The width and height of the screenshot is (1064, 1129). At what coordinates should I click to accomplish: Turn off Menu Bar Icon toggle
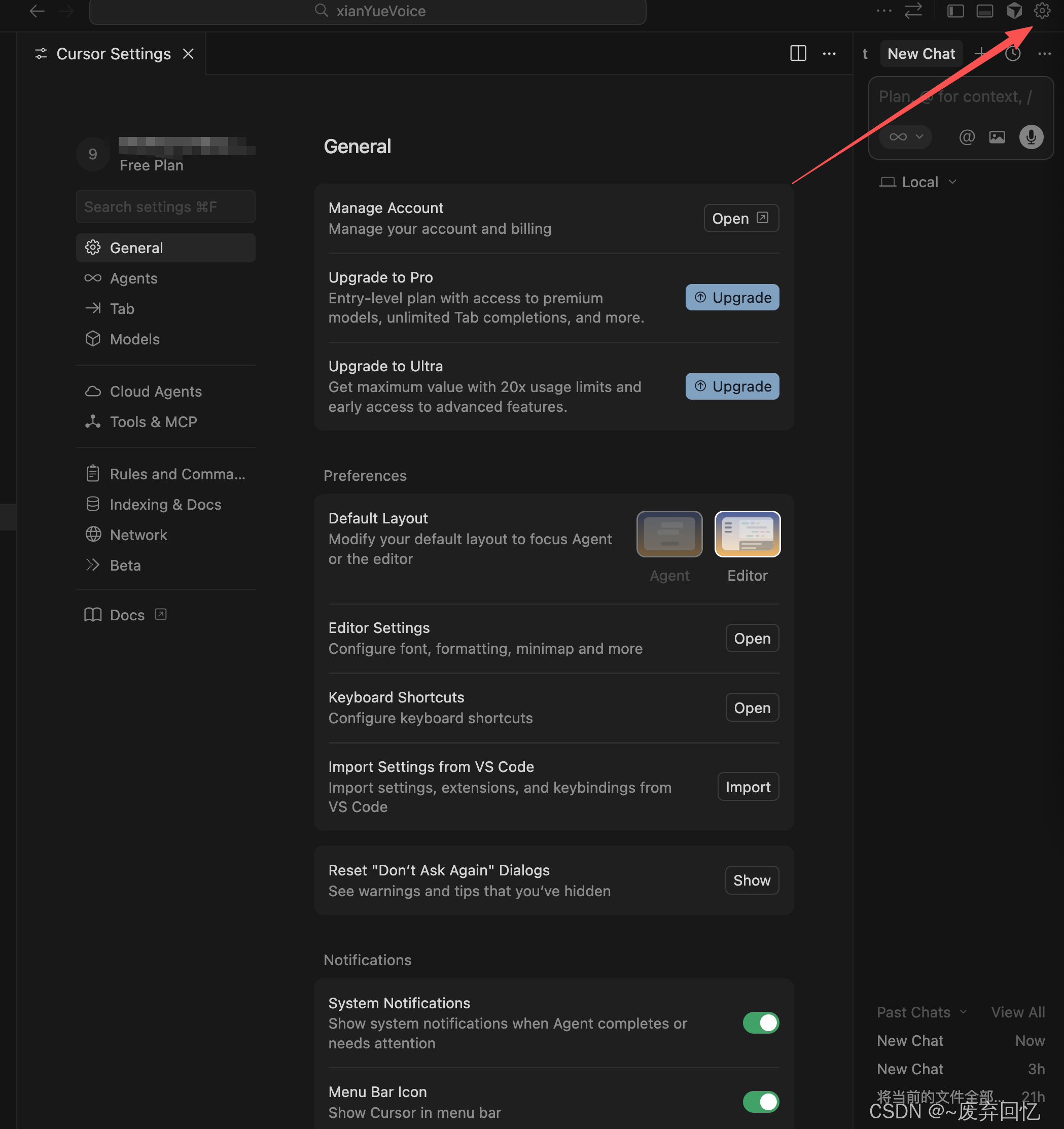pyautogui.click(x=760, y=1102)
